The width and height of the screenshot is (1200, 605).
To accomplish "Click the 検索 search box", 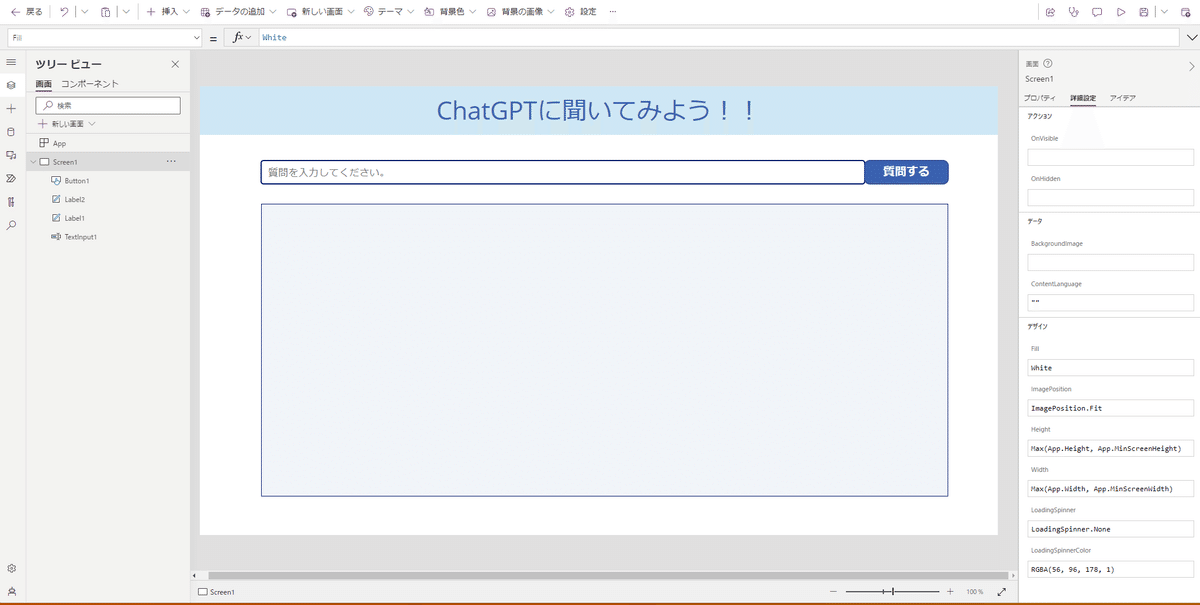I will tap(108, 105).
